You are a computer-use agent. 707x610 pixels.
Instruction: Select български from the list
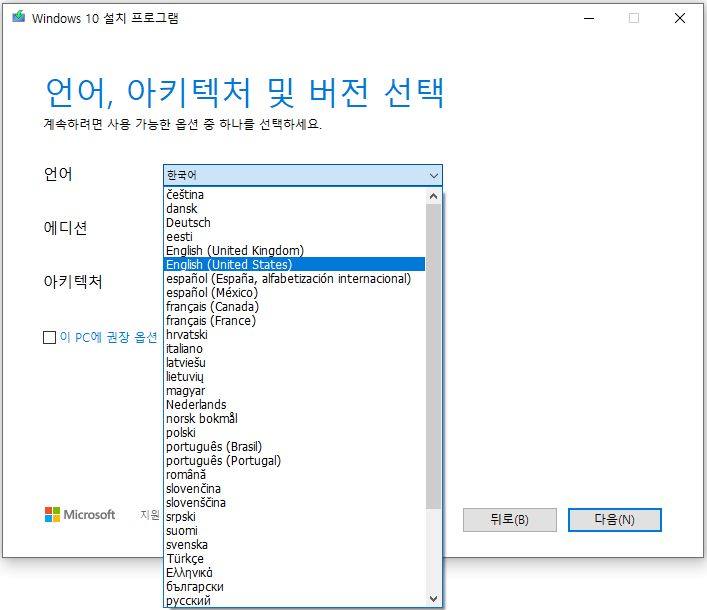(294, 586)
